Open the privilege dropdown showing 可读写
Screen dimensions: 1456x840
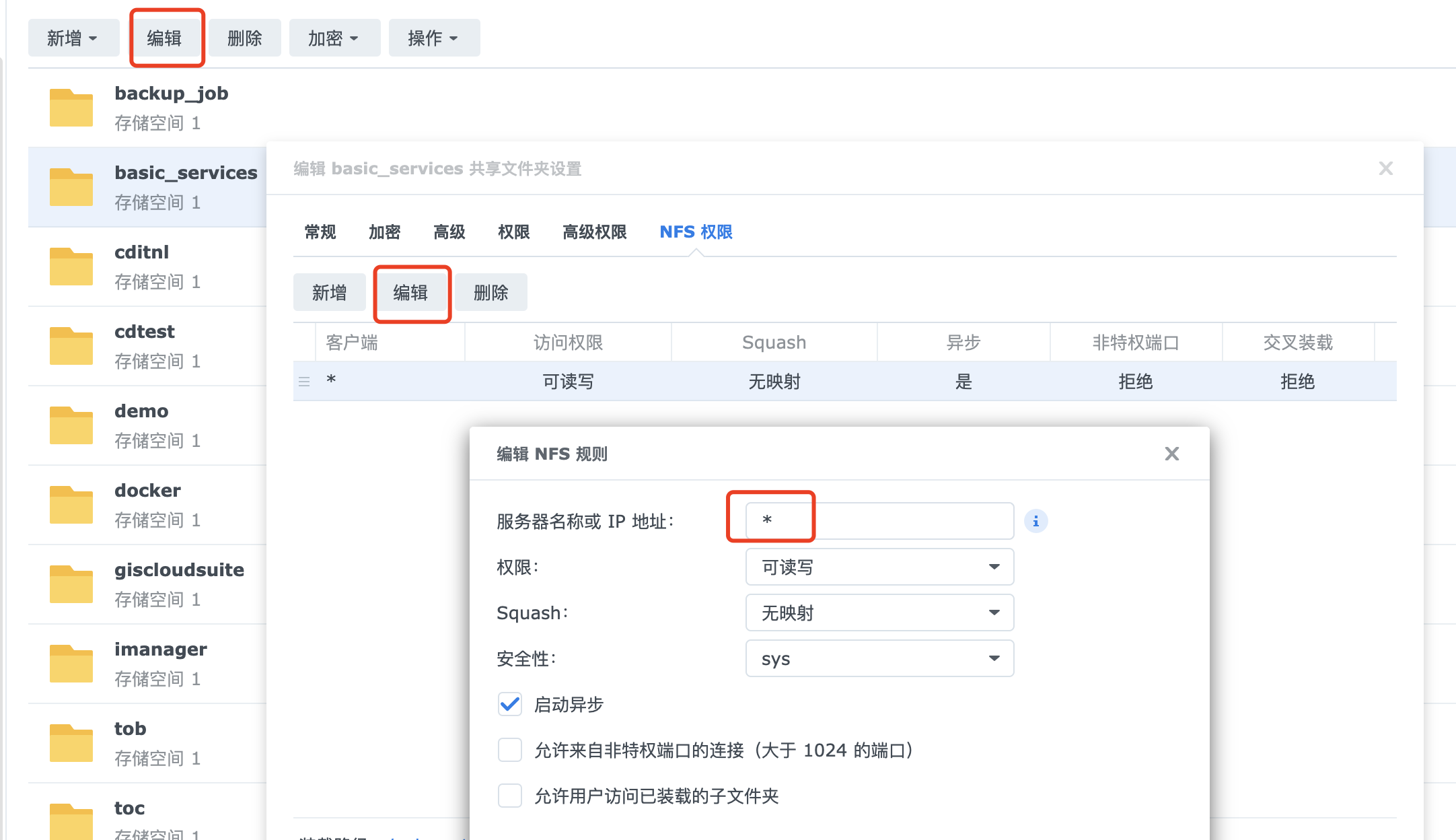pos(879,567)
